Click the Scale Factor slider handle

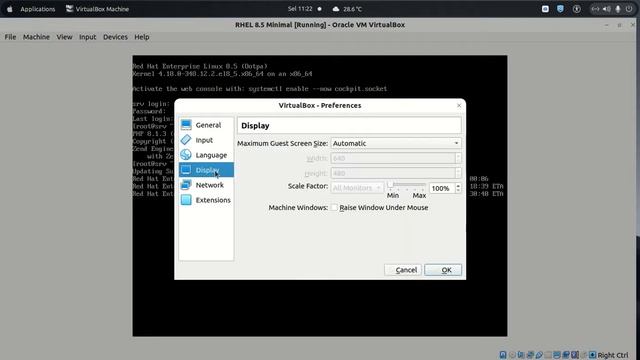tap(391, 185)
